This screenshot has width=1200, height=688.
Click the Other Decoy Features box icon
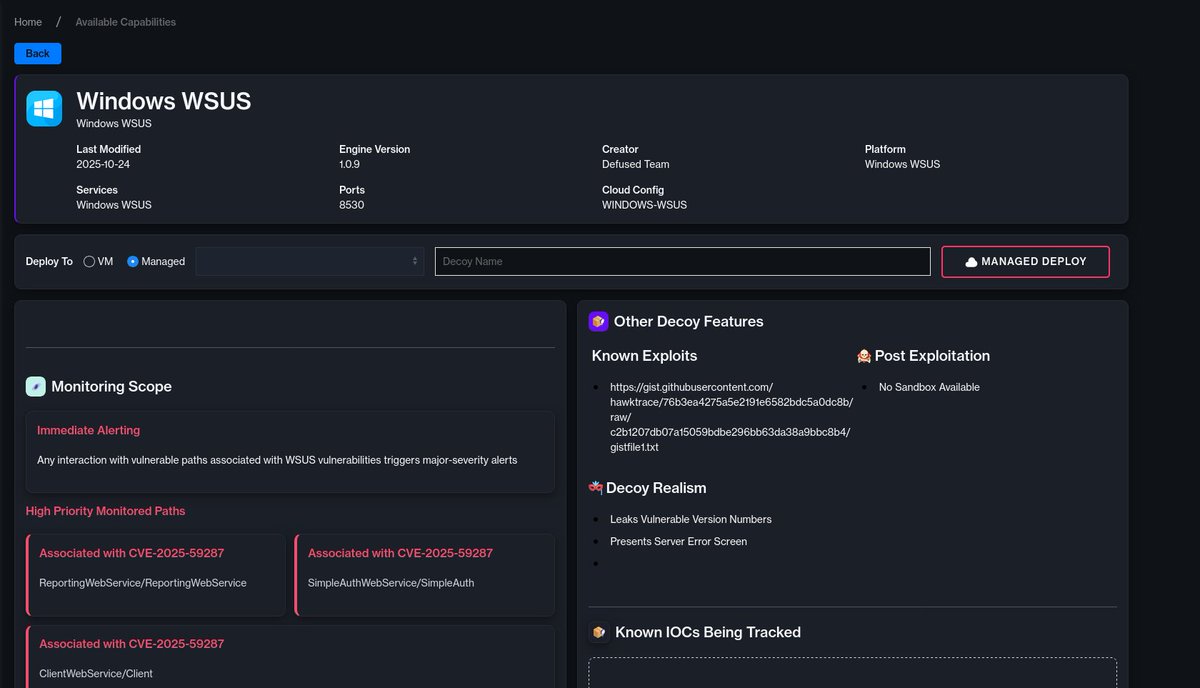598,321
